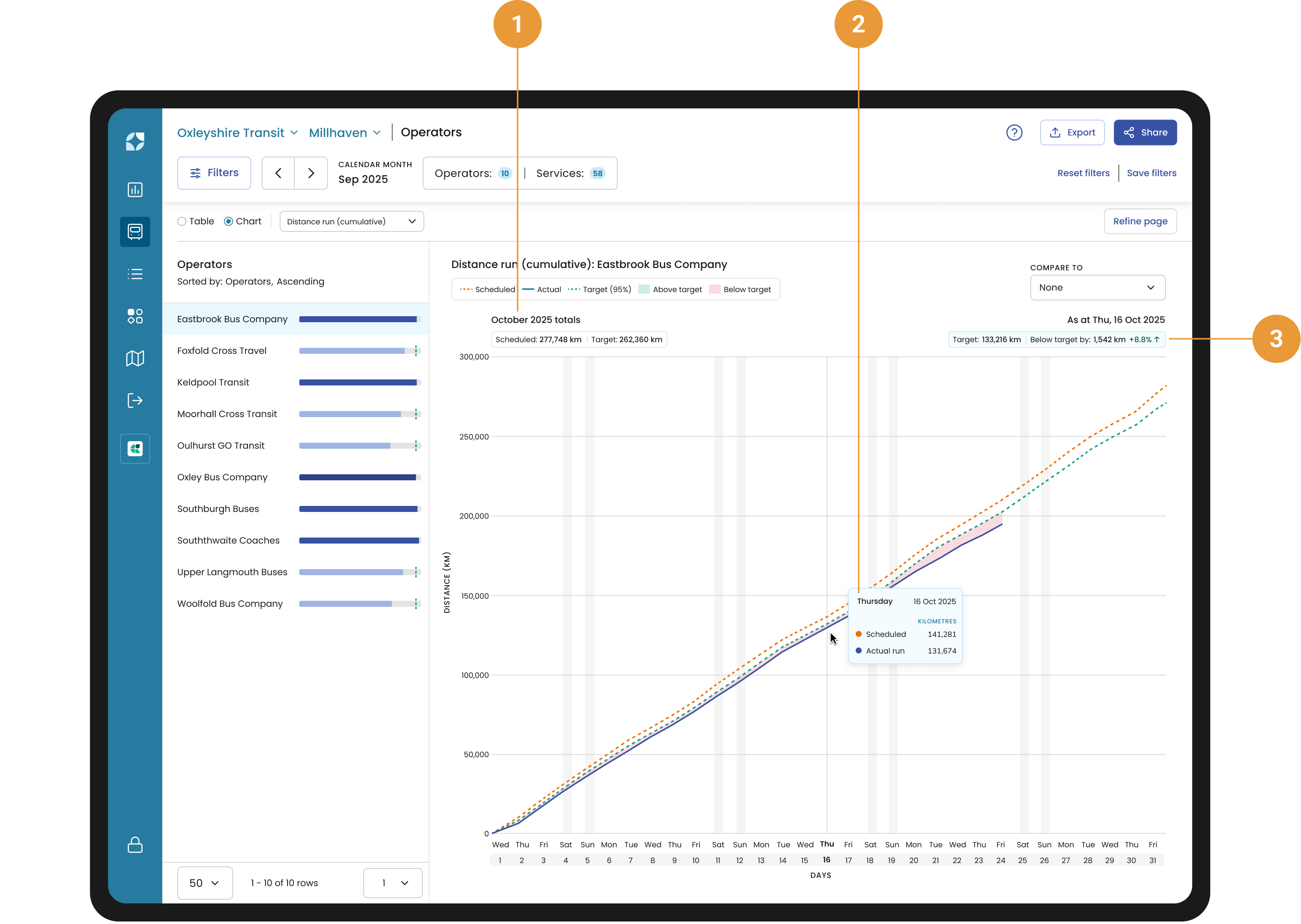Open the 50 rows per page dropdown
This screenshot has width=1301, height=924.
pos(204,882)
